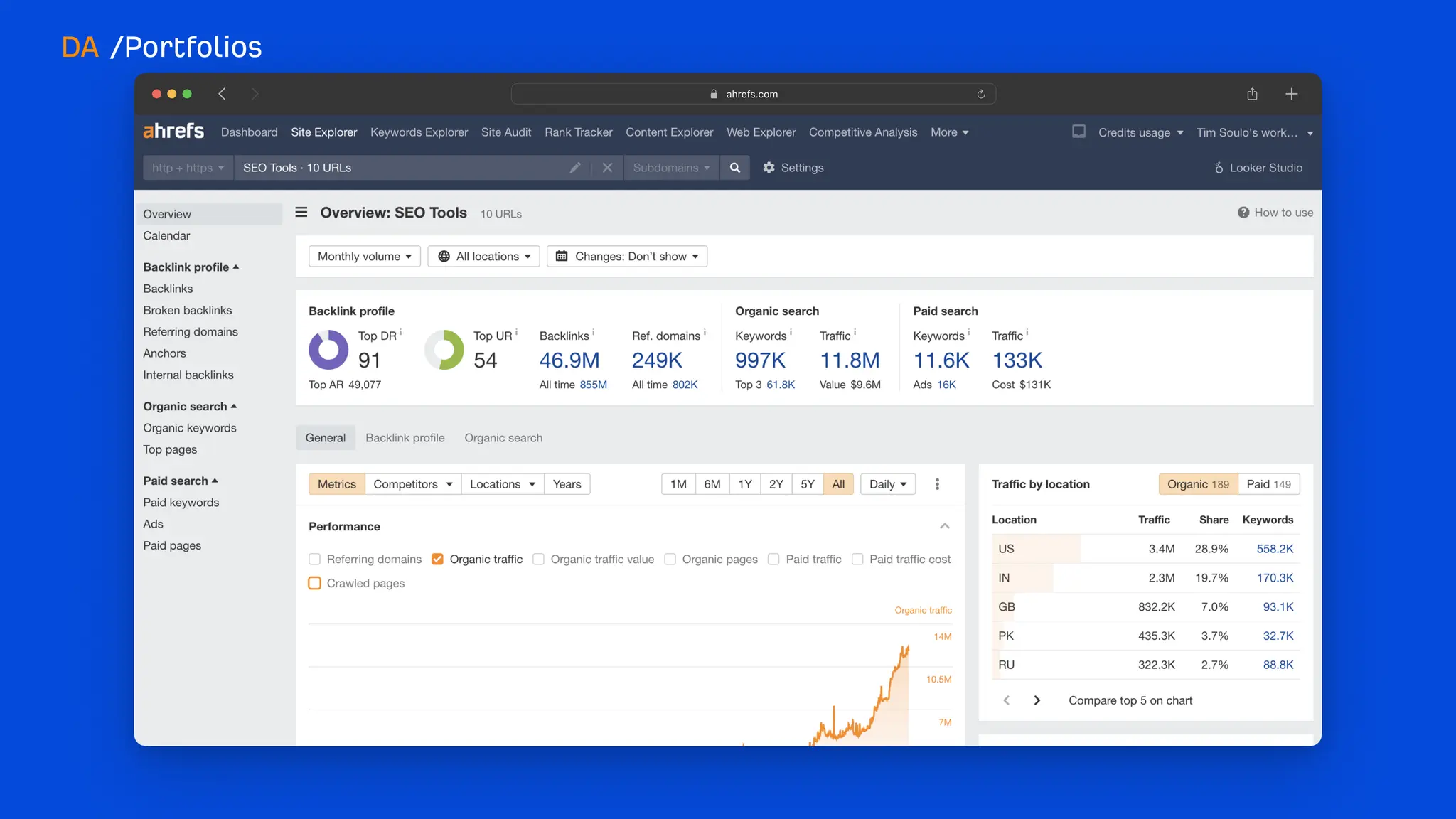Check the Crawled pages checkbox

click(315, 583)
